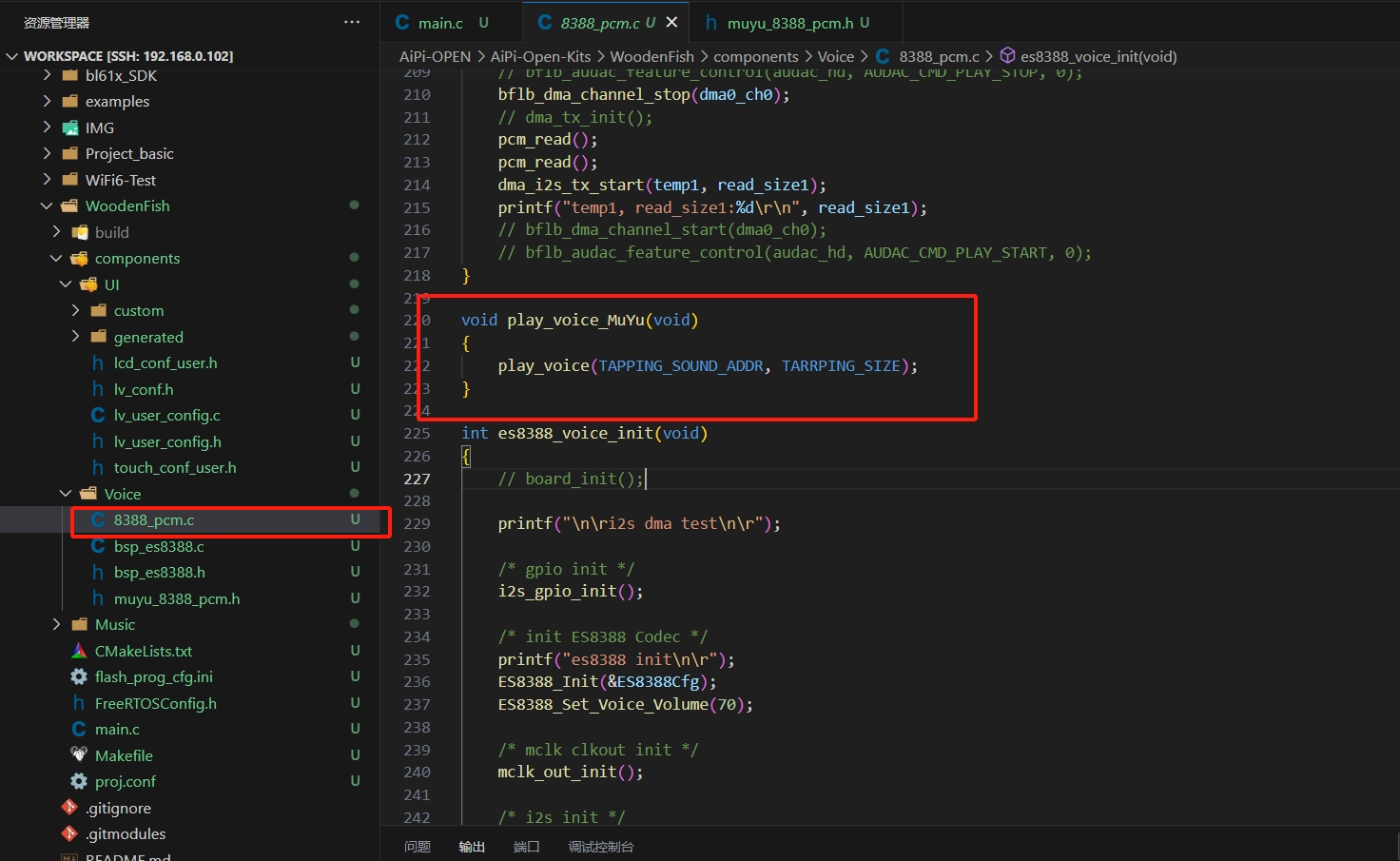Screen dimensions: 1400x861
Task: Click the header icon of muyu_8388_pcm.h in tree
Action: [98, 598]
